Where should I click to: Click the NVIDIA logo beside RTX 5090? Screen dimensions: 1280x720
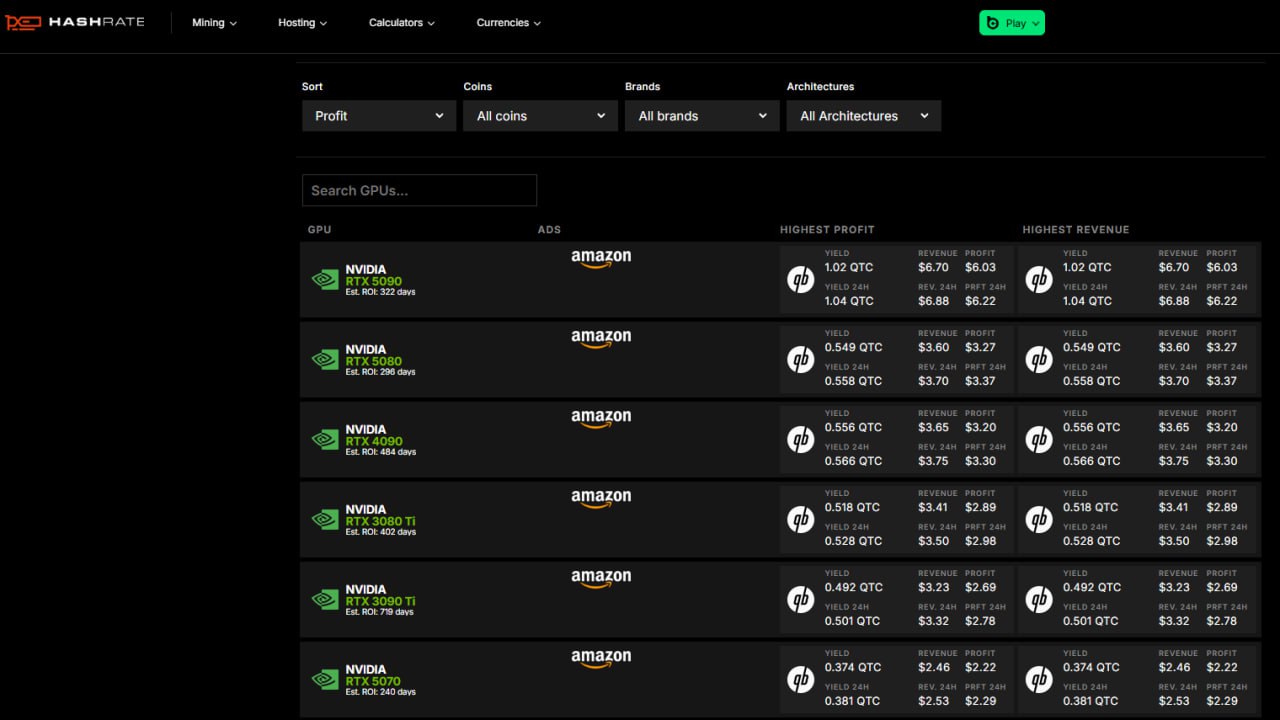point(325,280)
